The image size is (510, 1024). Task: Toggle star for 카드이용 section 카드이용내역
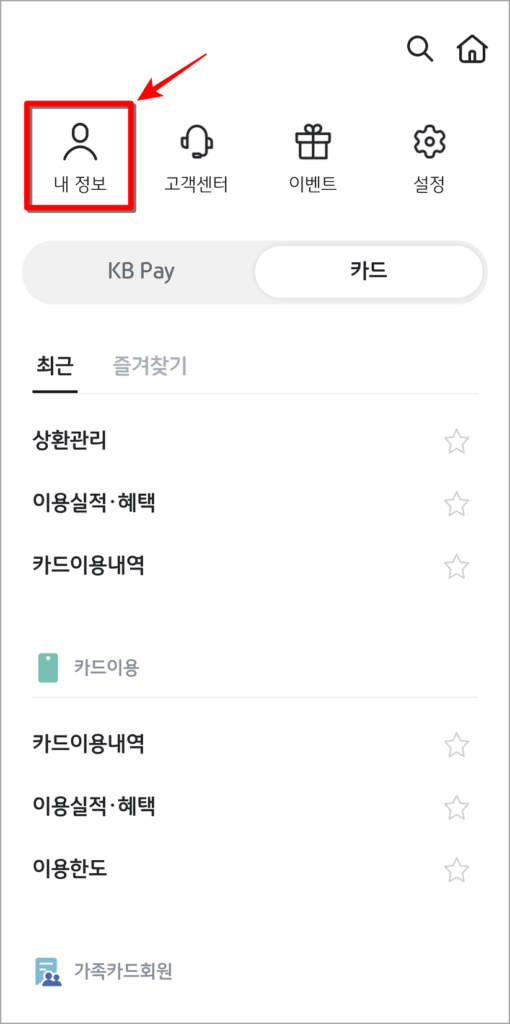pos(456,744)
